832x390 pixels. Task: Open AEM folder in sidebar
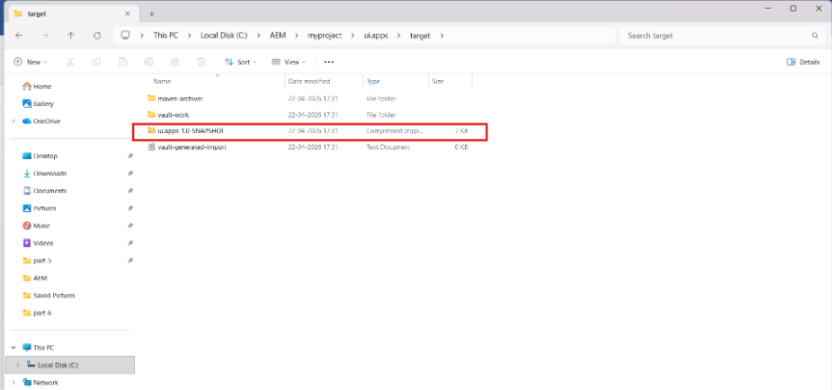point(34,279)
